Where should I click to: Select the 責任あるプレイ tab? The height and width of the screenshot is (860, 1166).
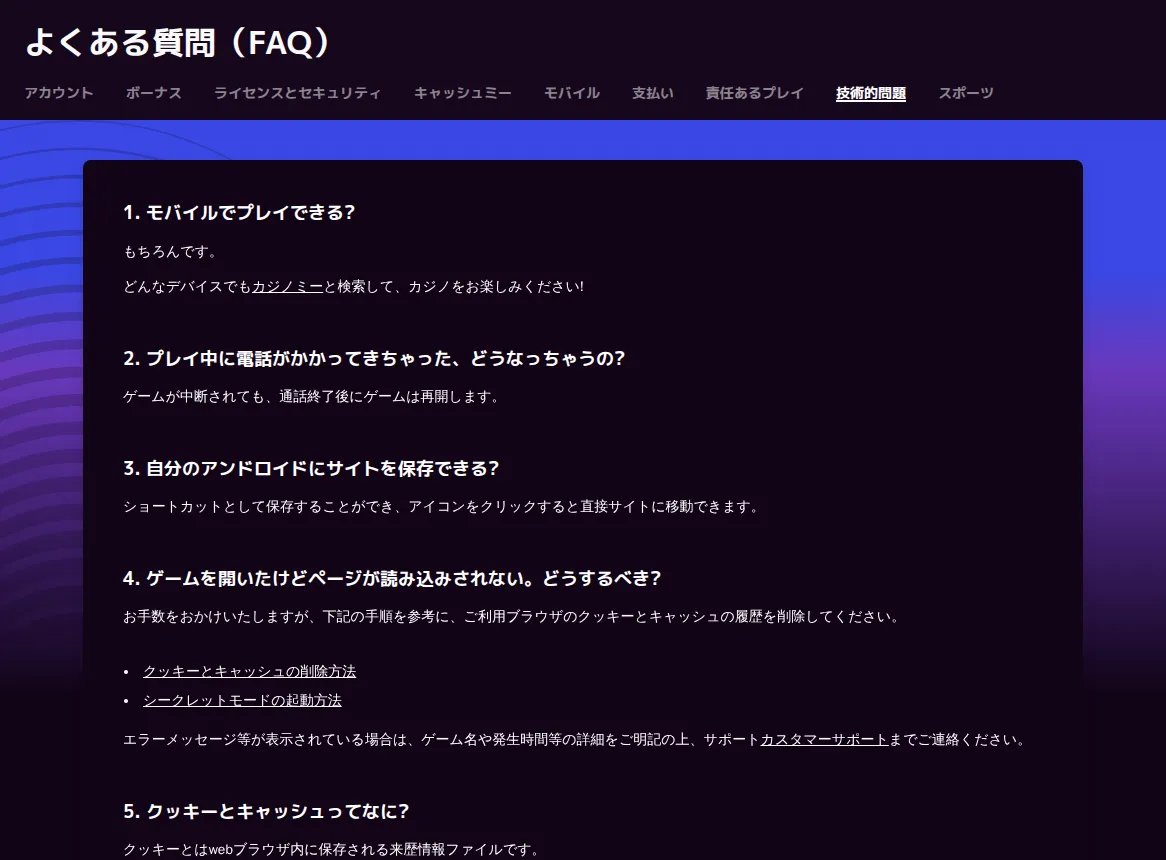coord(755,93)
